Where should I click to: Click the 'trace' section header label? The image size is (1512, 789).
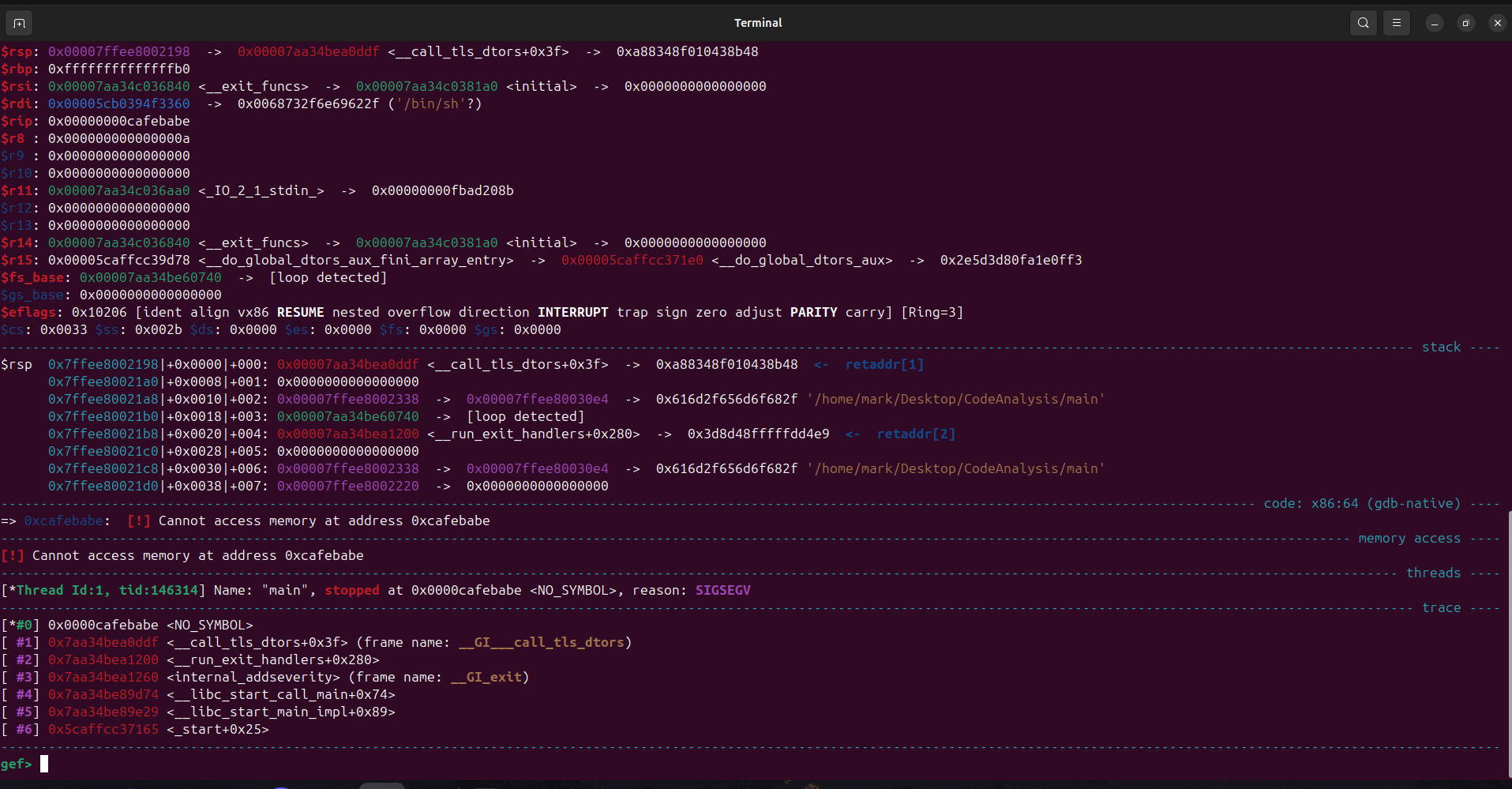(x=1441, y=607)
